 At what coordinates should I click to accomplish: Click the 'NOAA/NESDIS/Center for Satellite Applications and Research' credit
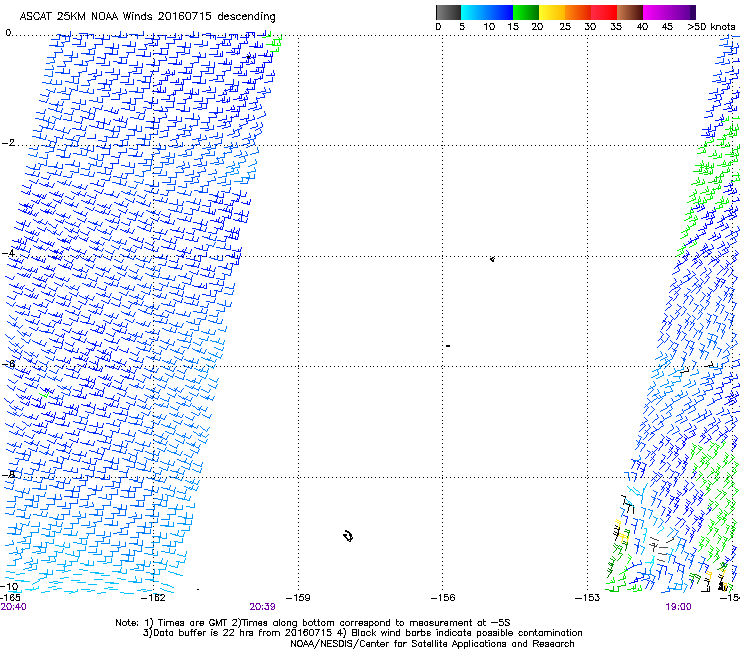pyautogui.click(x=432, y=644)
